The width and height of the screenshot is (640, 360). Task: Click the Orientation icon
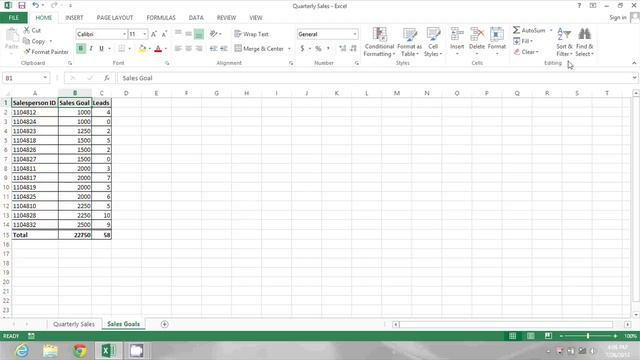[x=213, y=34]
